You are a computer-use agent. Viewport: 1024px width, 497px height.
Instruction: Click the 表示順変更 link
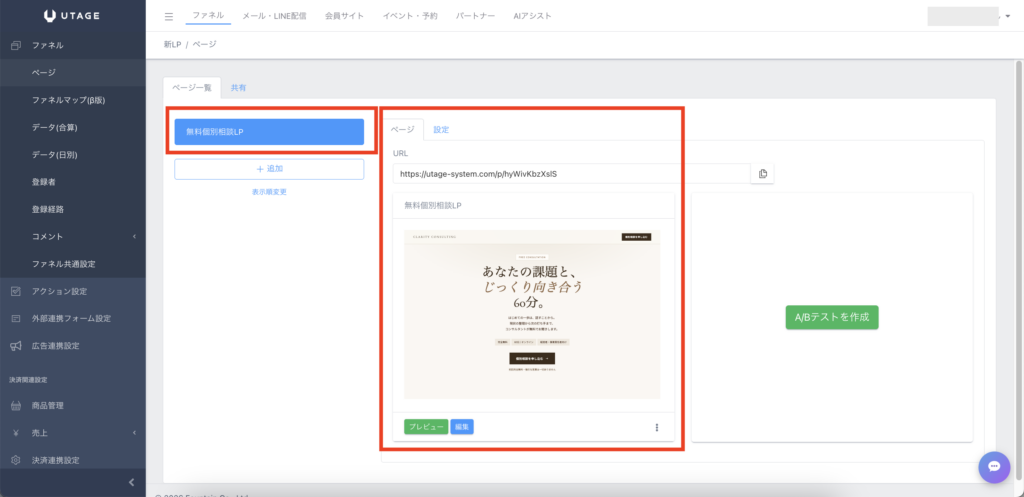pyautogui.click(x=269, y=192)
